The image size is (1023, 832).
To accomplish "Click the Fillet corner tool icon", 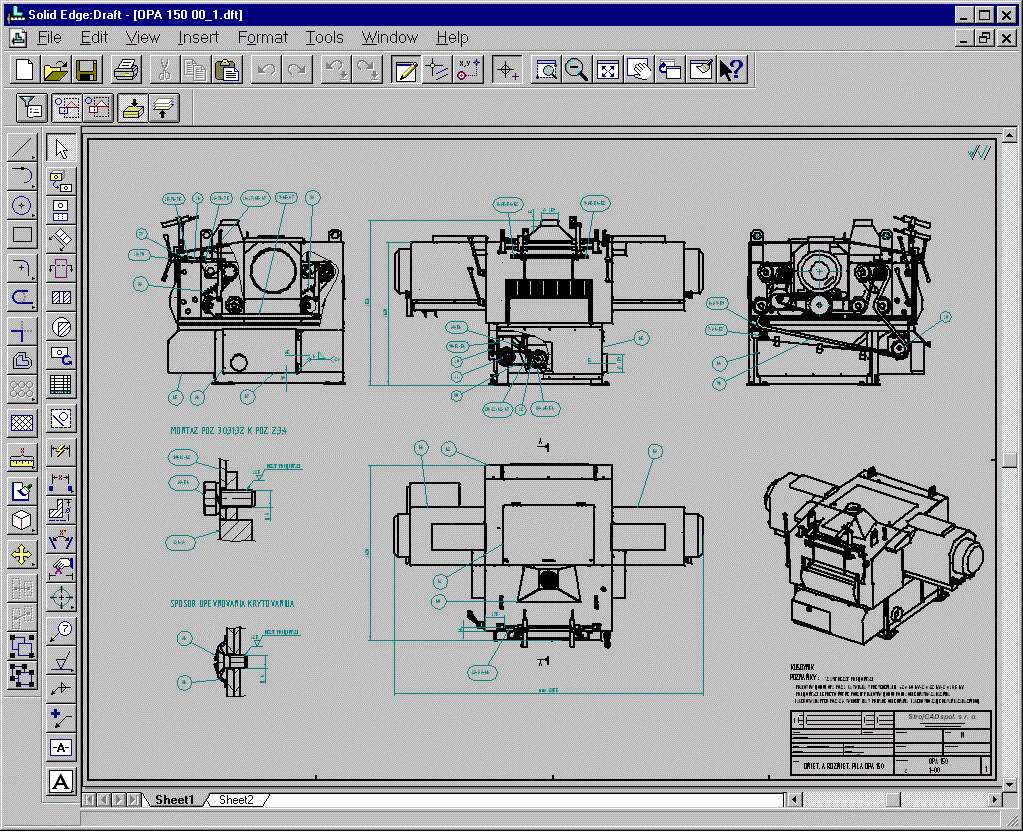I will (22, 268).
